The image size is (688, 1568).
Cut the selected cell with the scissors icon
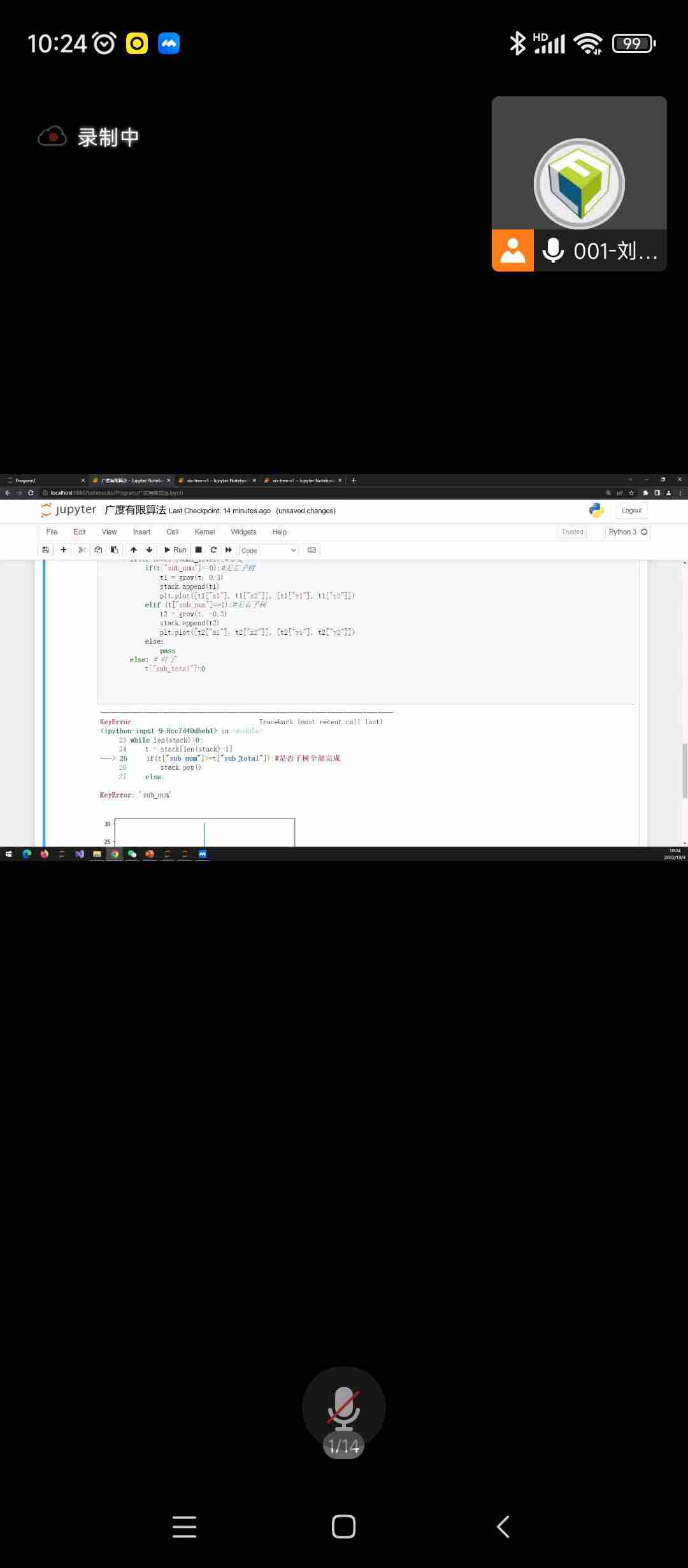click(x=82, y=550)
